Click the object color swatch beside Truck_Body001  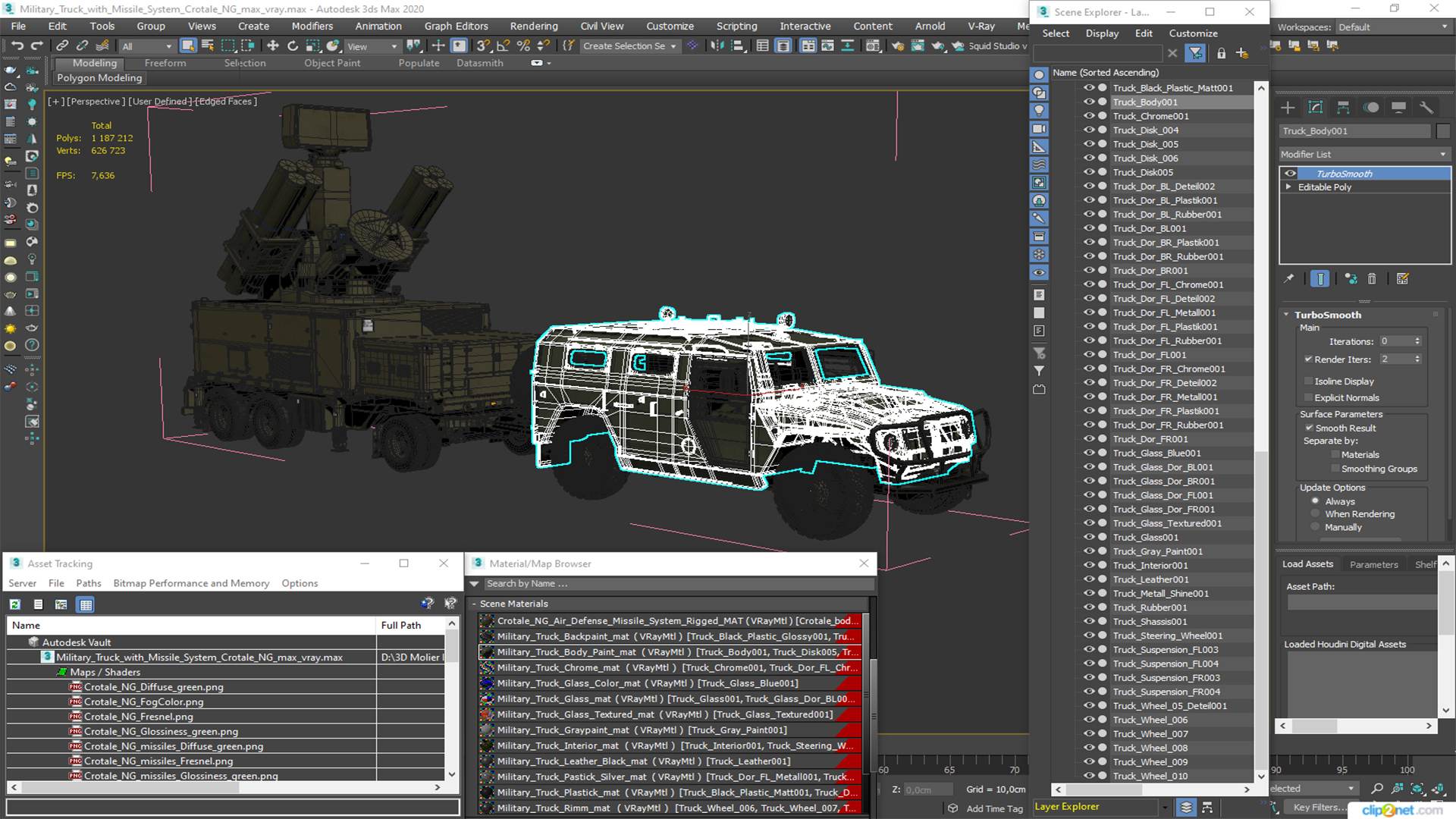1442,131
